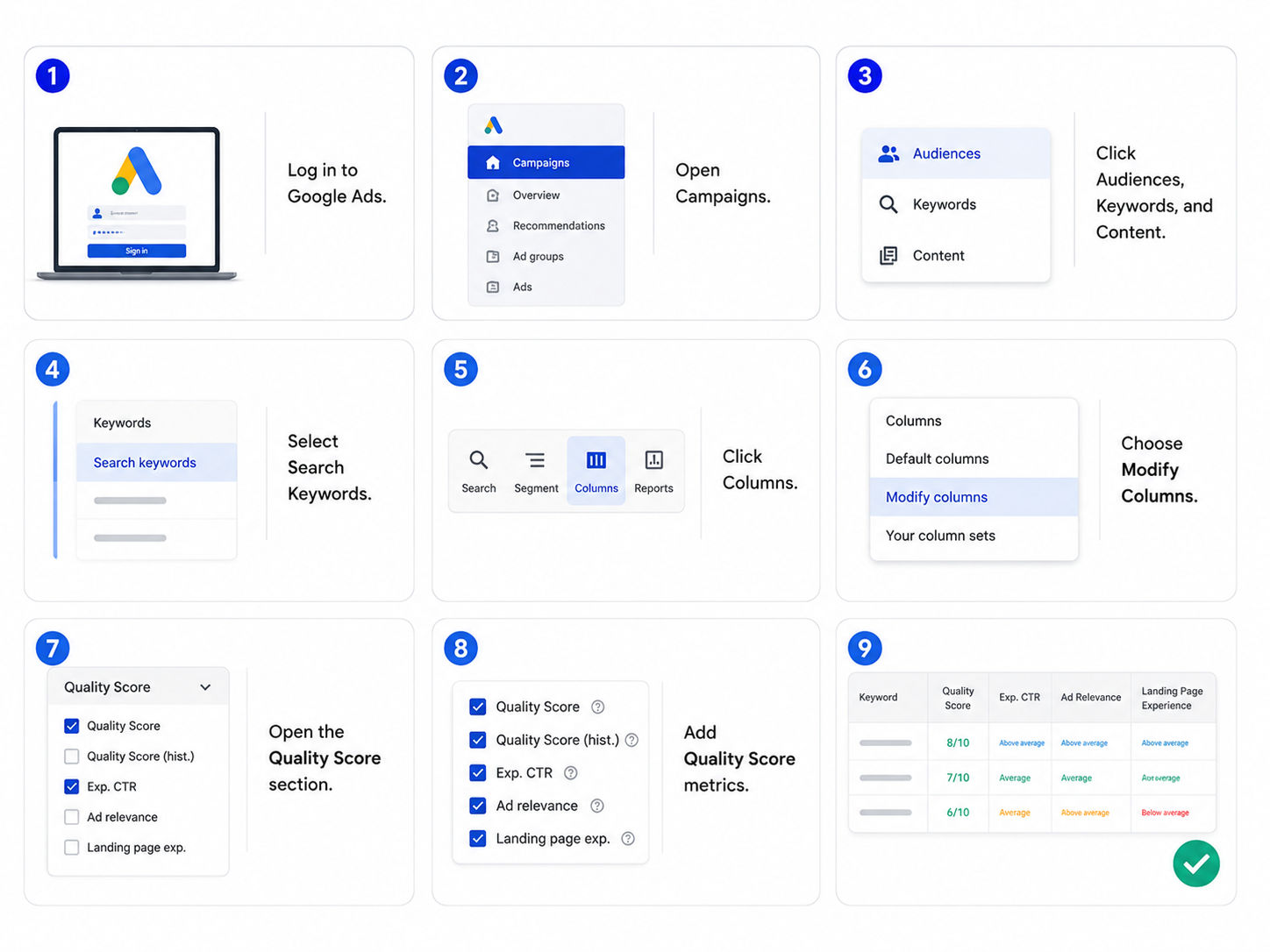Click the Ad groups icon in the sidebar

coord(493,257)
